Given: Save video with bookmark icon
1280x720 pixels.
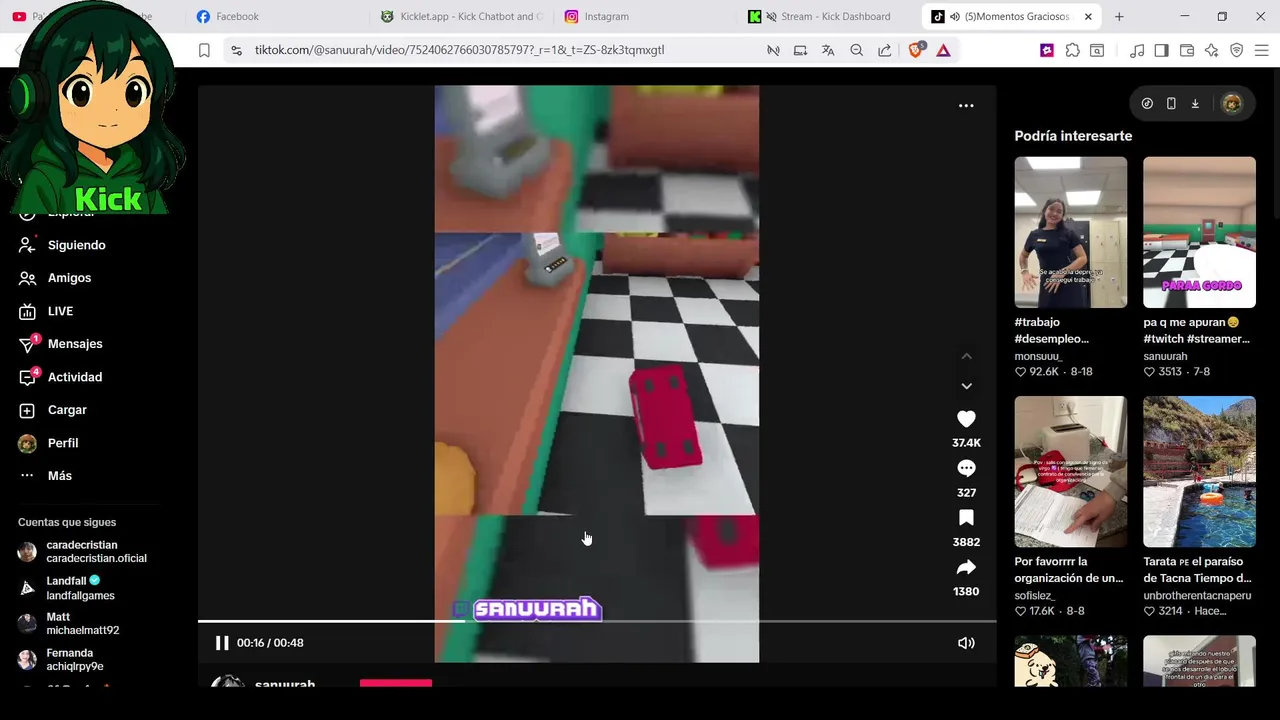Looking at the screenshot, I should click(966, 517).
